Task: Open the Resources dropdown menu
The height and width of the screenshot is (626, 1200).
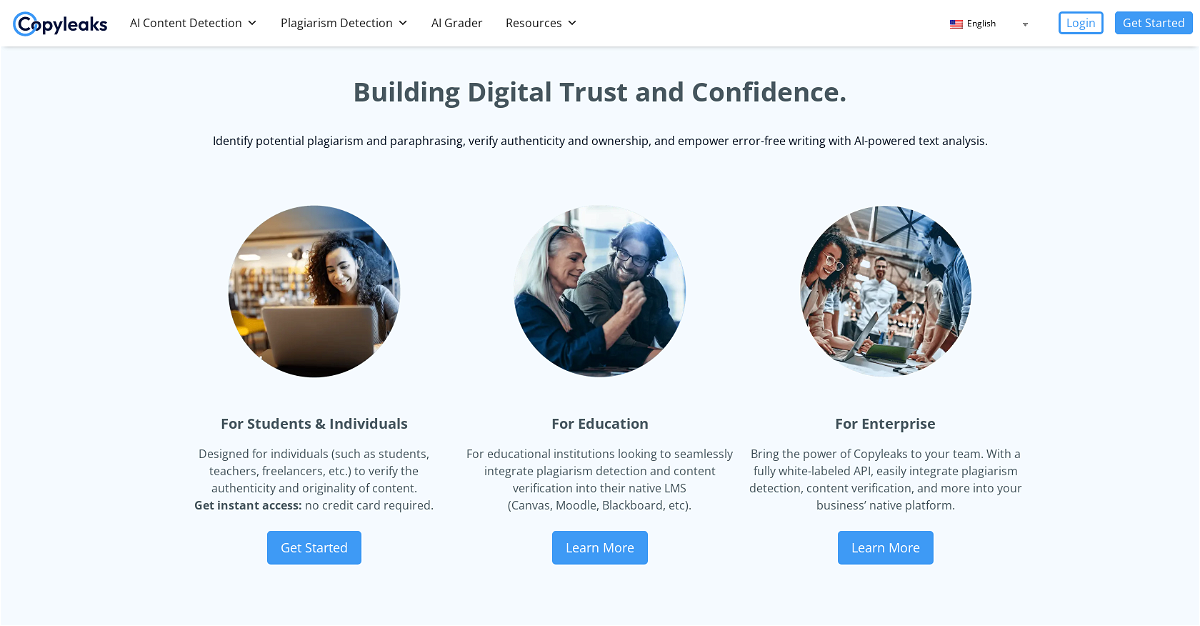Action: click(541, 23)
